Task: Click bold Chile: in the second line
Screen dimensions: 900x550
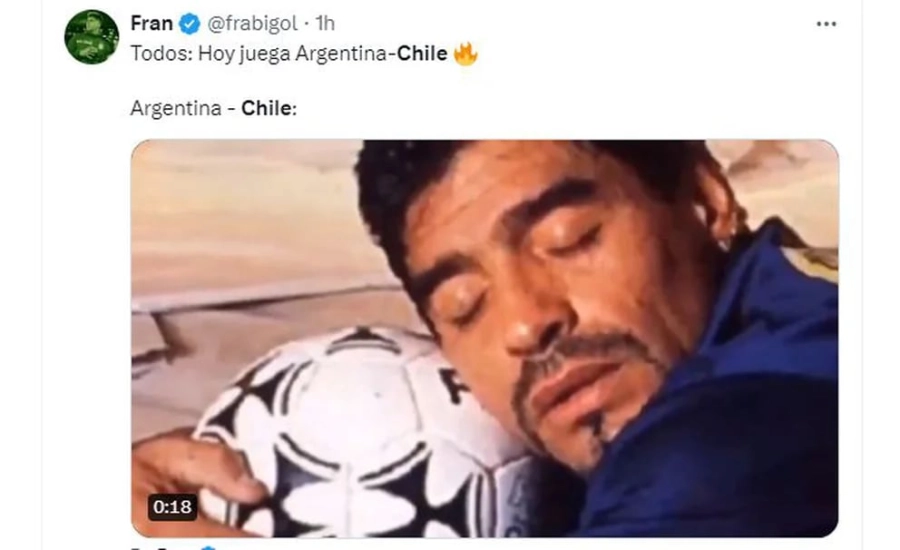Action: click(x=269, y=108)
